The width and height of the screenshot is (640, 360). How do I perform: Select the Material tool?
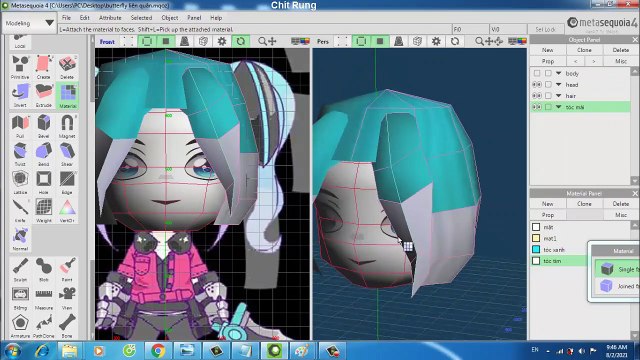(x=67, y=95)
